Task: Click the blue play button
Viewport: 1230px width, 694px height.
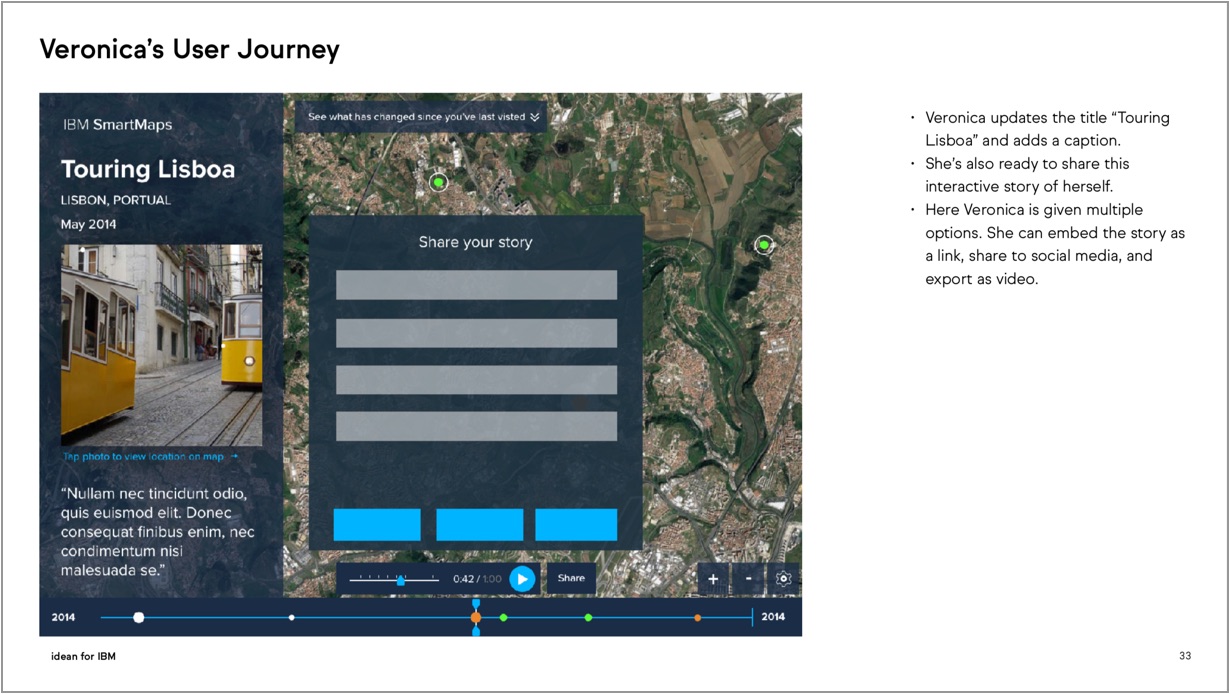Action: click(x=522, y=579)
